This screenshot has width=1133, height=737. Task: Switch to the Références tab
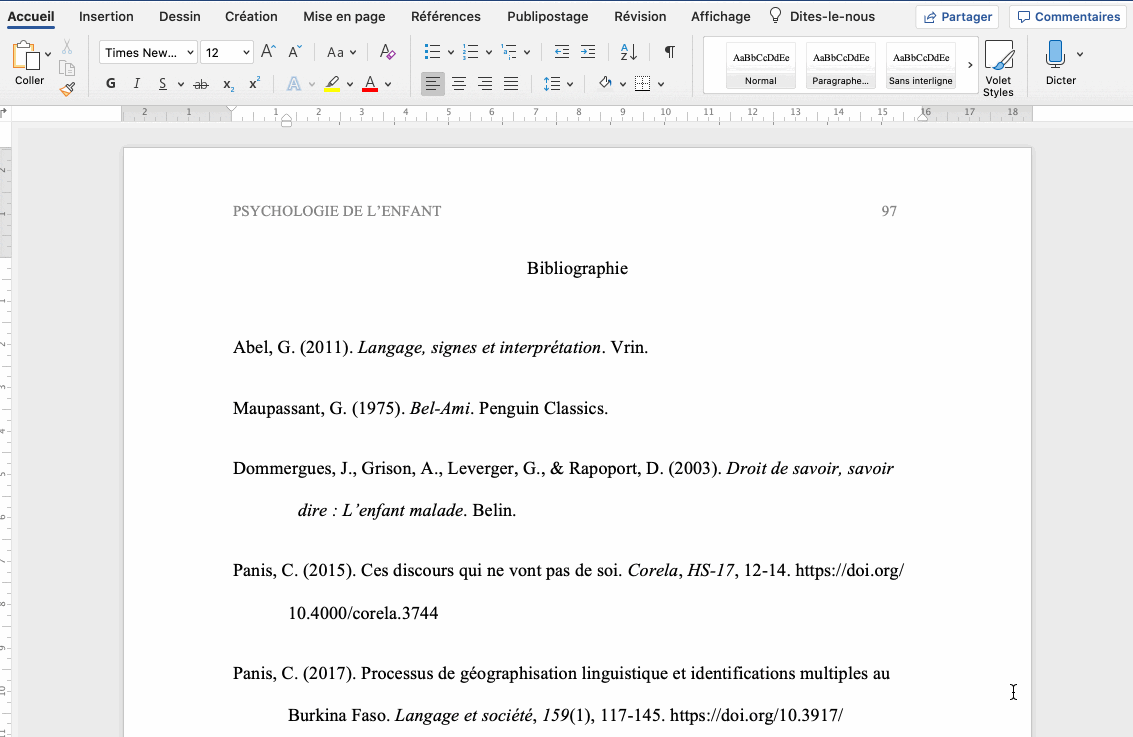(446, 16)
